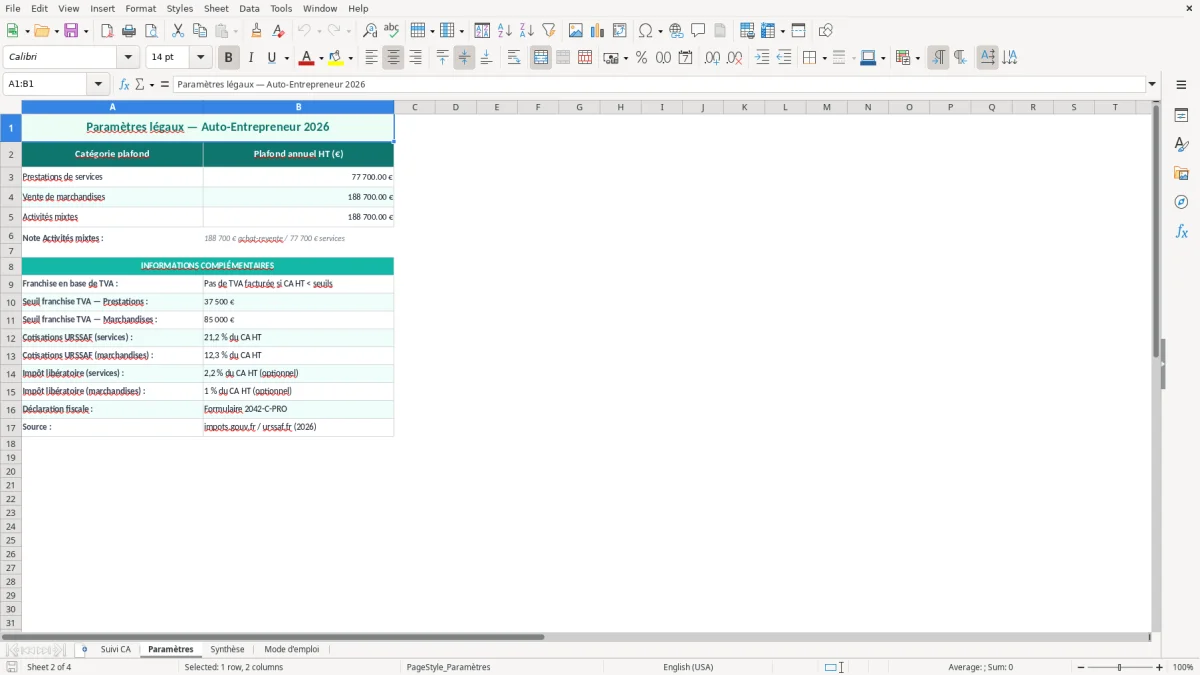Toggle Underline formatting button

tap(271, 58)
